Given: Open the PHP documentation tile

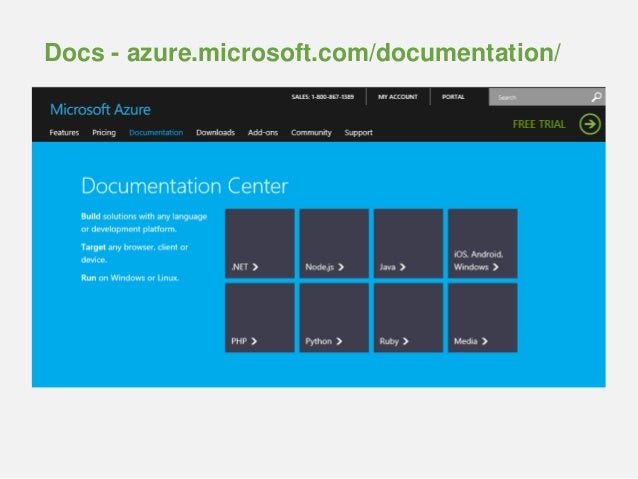Looking at the screenshot, I should point(260,318).
